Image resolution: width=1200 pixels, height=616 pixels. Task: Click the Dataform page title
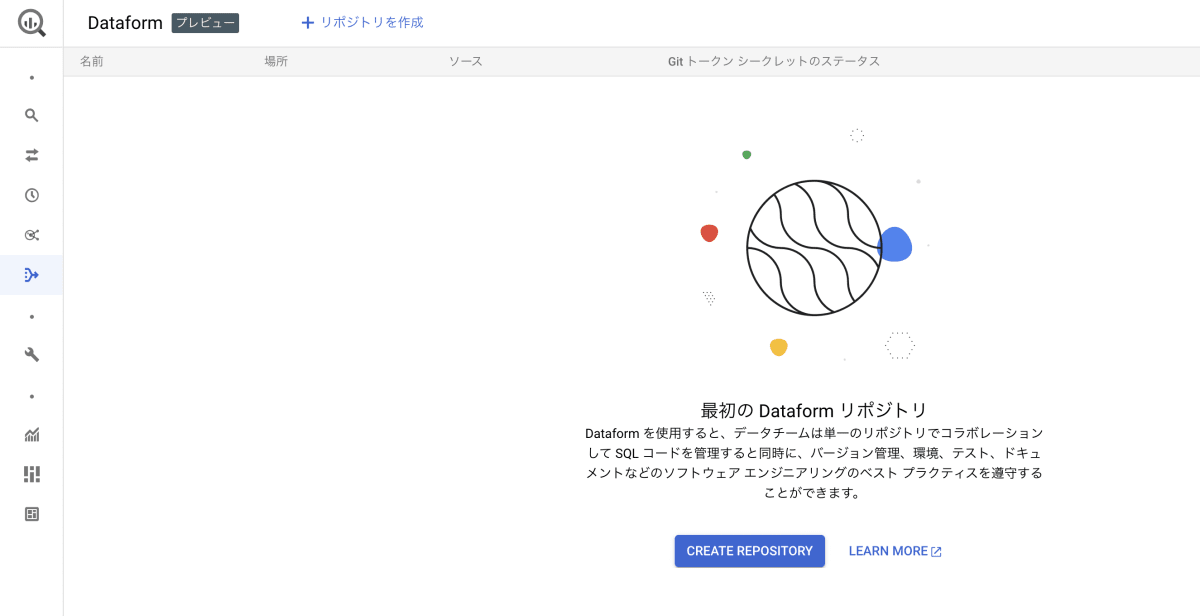tap(125, 23)
